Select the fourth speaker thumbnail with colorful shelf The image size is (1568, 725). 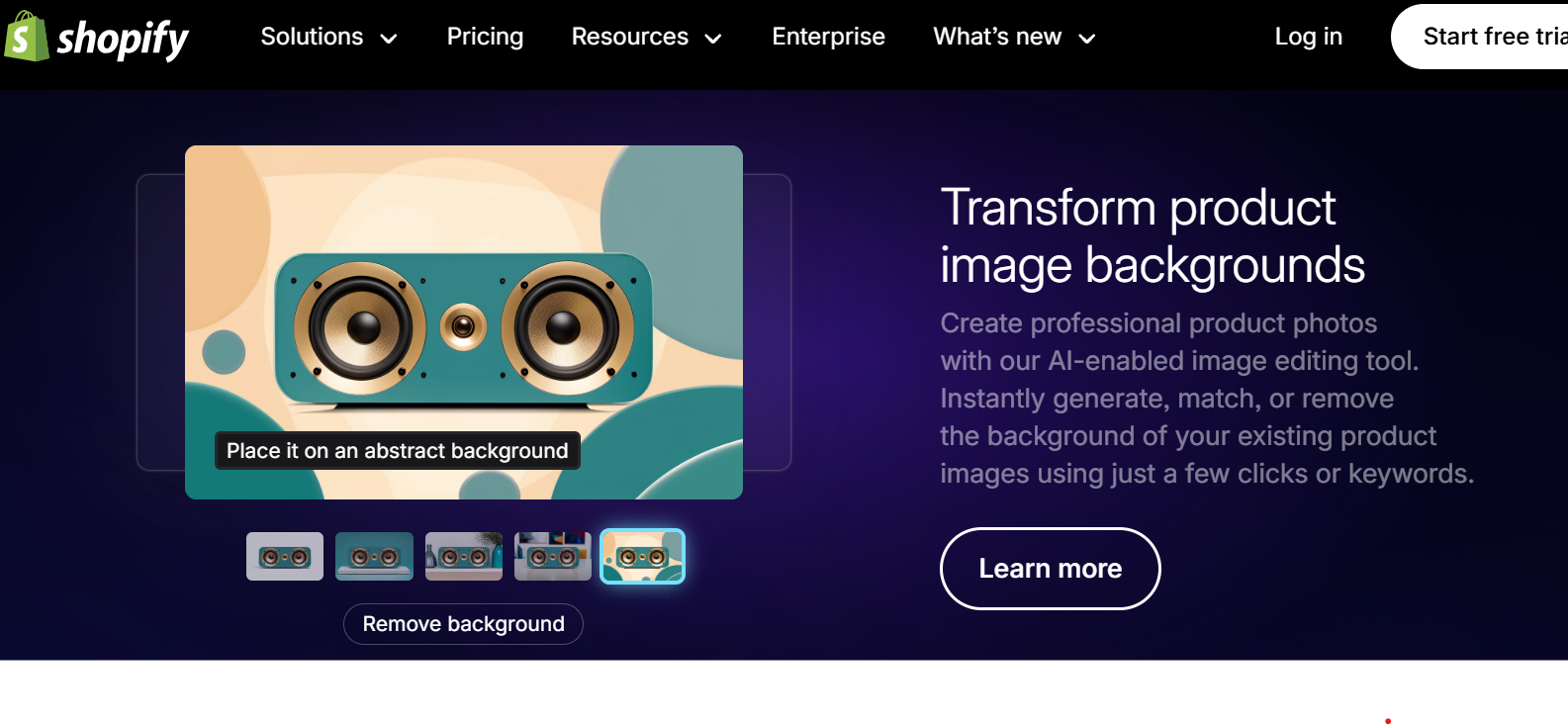tap(553, 557)
